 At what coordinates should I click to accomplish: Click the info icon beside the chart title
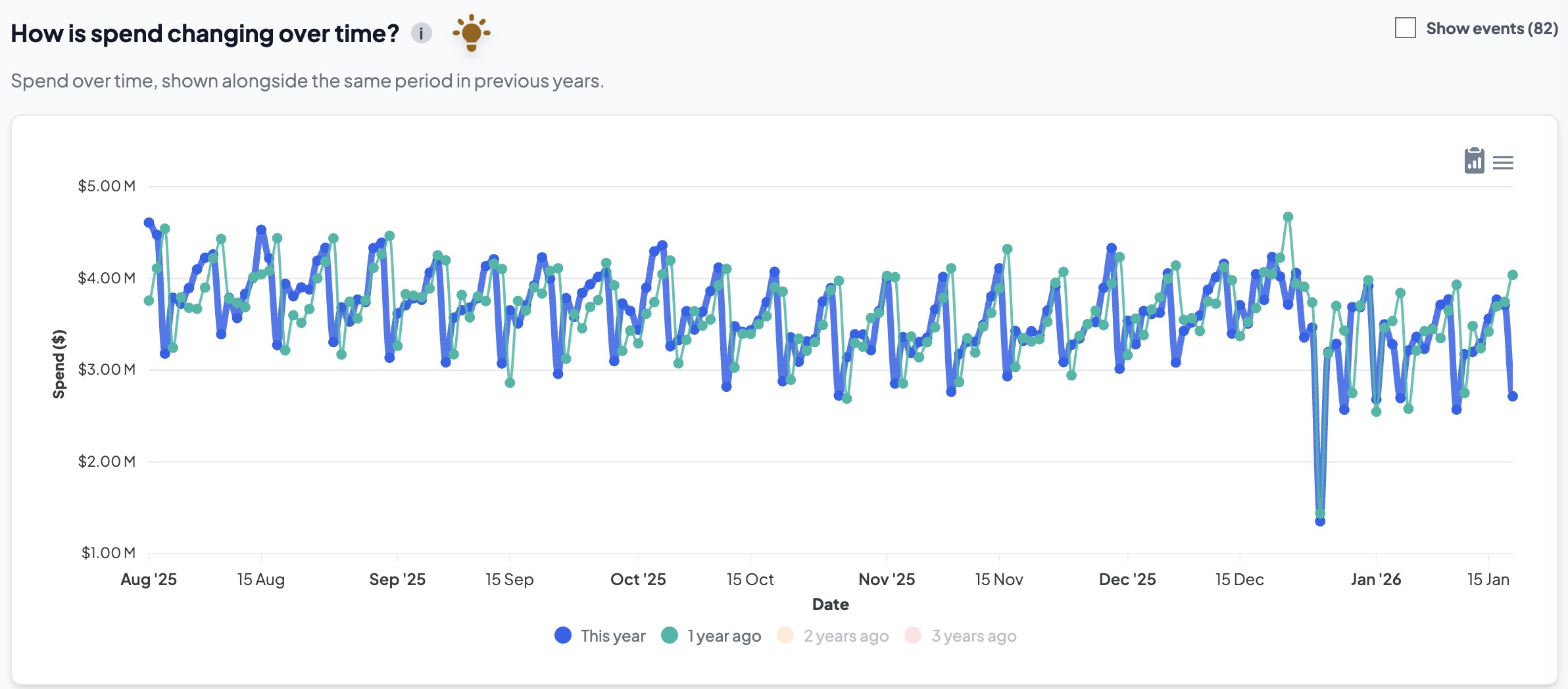pos(421,33)
